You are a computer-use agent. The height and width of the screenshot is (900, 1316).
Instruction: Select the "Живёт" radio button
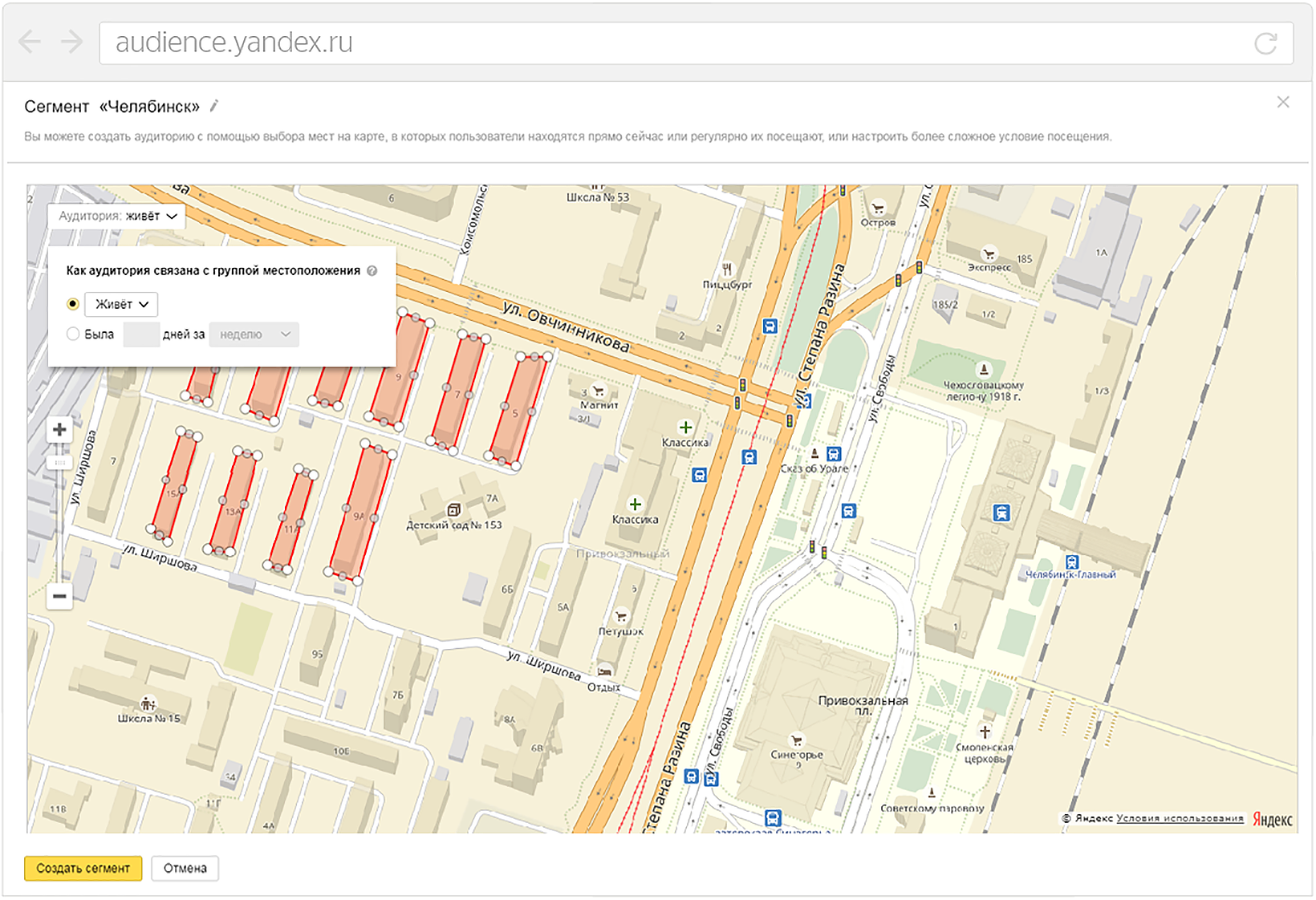pyautogui.click(x=73, y=304)
